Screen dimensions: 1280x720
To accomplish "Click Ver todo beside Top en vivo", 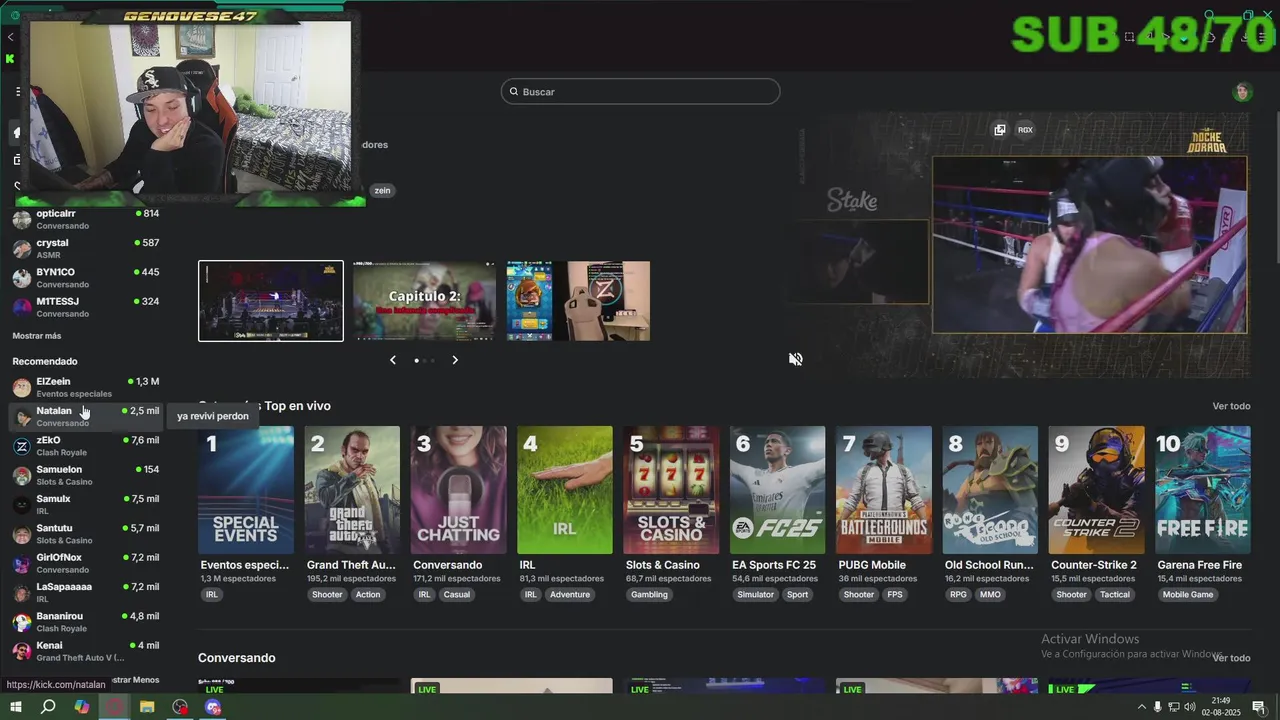I will [1231, 406].
